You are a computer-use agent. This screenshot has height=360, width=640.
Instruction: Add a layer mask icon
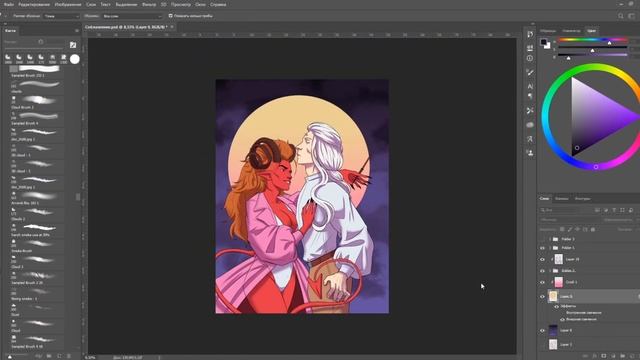pyautogui.click(x=604, y=356)
